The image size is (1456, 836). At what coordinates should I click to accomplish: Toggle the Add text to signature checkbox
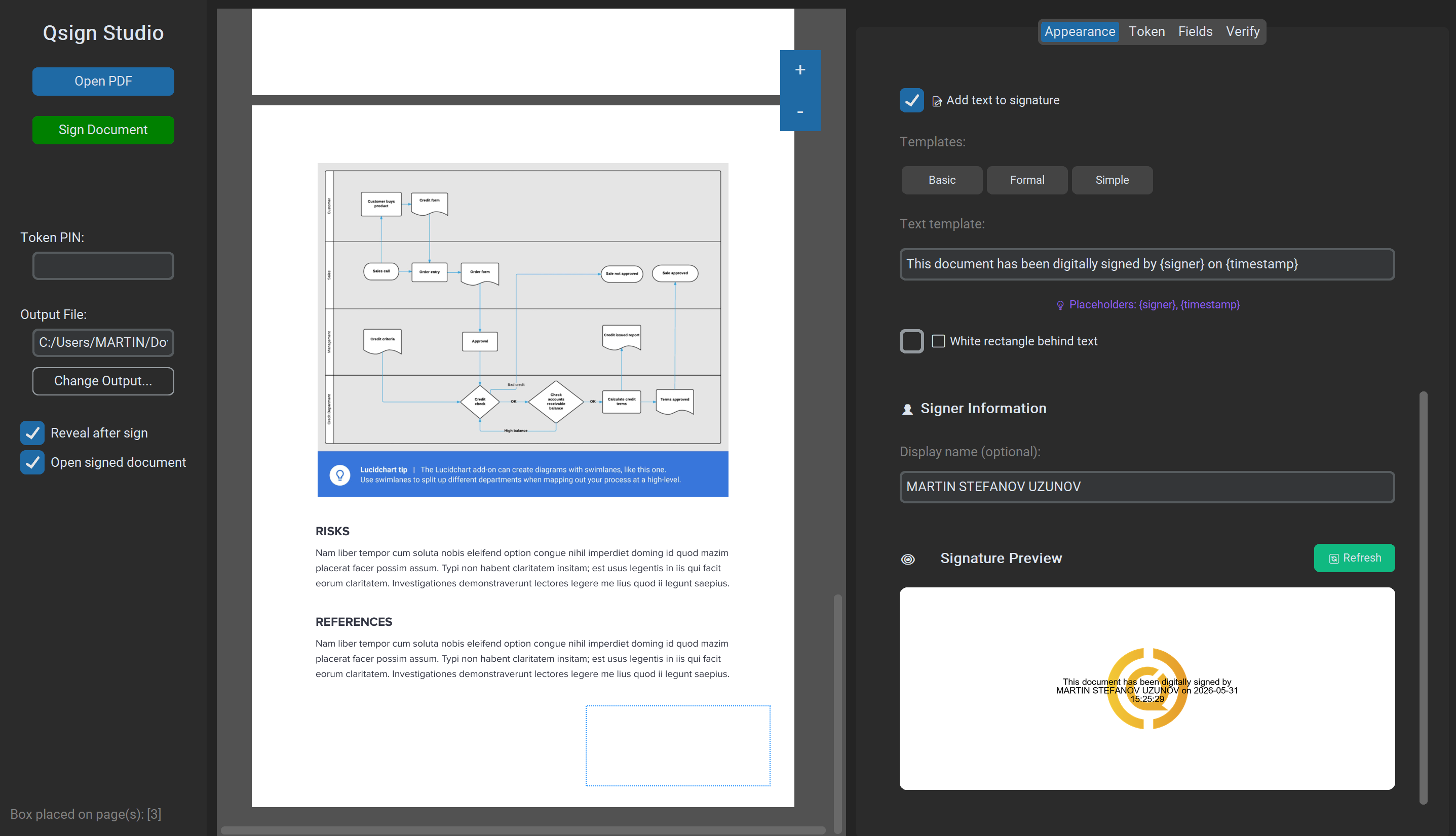[x=911, y=100]
